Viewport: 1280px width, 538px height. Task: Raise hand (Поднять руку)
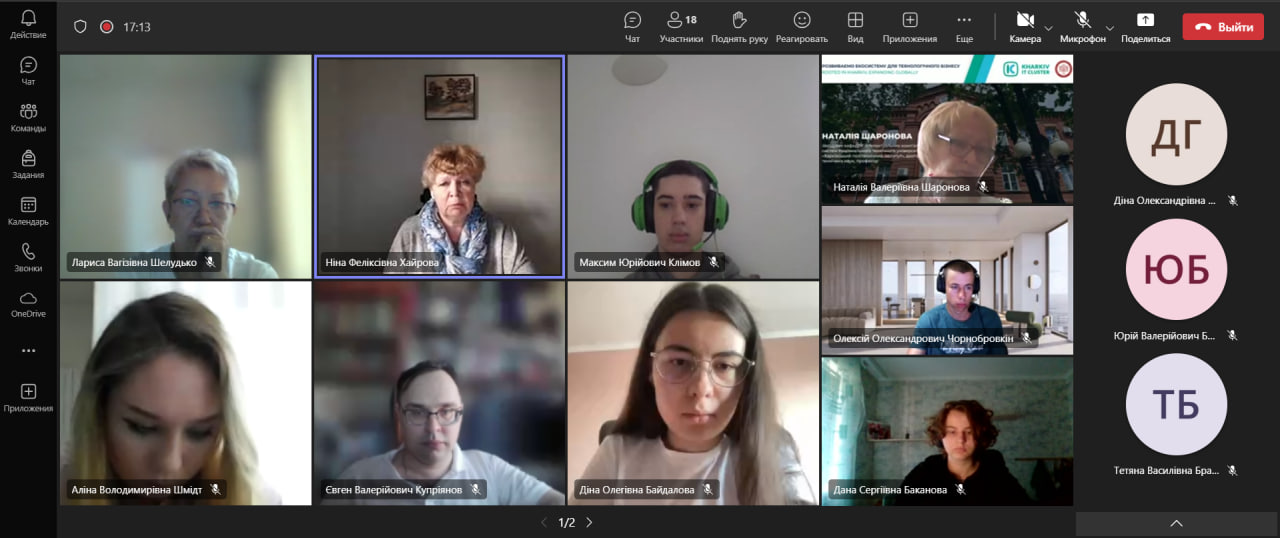[739, 27]
